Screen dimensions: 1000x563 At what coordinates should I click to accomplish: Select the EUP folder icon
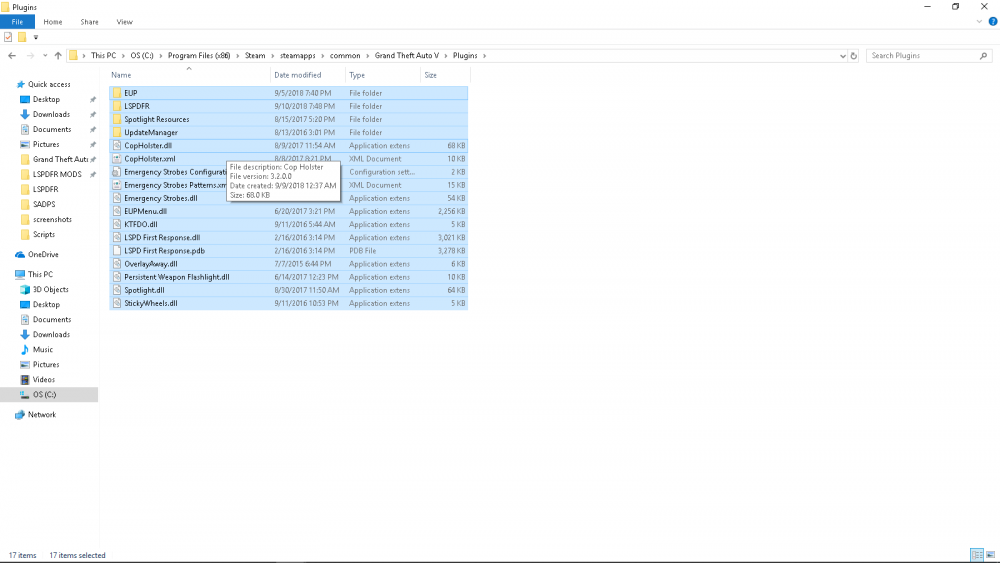(x=117, y=93)
